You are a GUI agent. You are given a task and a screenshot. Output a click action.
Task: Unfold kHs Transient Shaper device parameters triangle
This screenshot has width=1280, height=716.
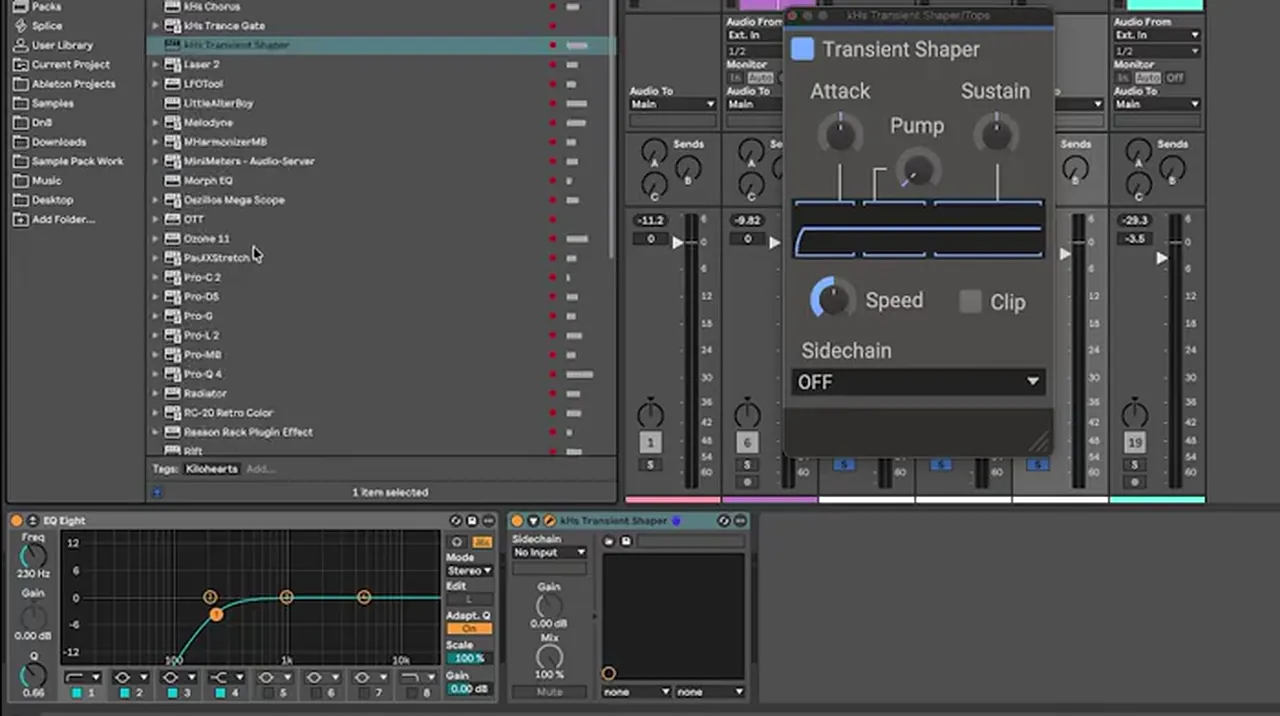[x=533, y=521]
